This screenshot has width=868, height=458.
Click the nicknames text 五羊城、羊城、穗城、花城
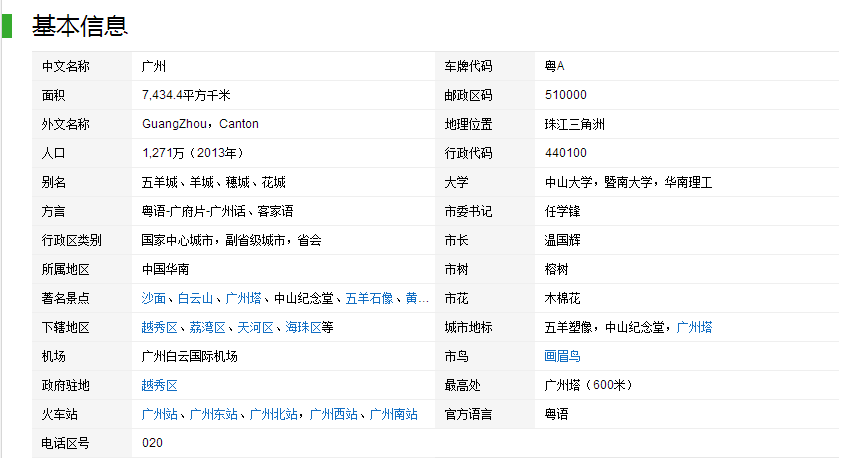[x=214, y=182]
